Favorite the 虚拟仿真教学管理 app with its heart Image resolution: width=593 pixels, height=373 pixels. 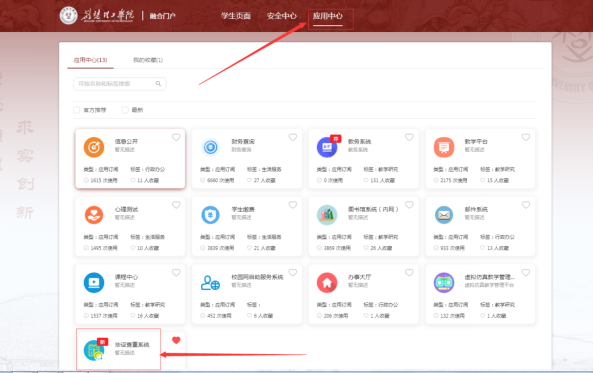click(x=526, y=273)
